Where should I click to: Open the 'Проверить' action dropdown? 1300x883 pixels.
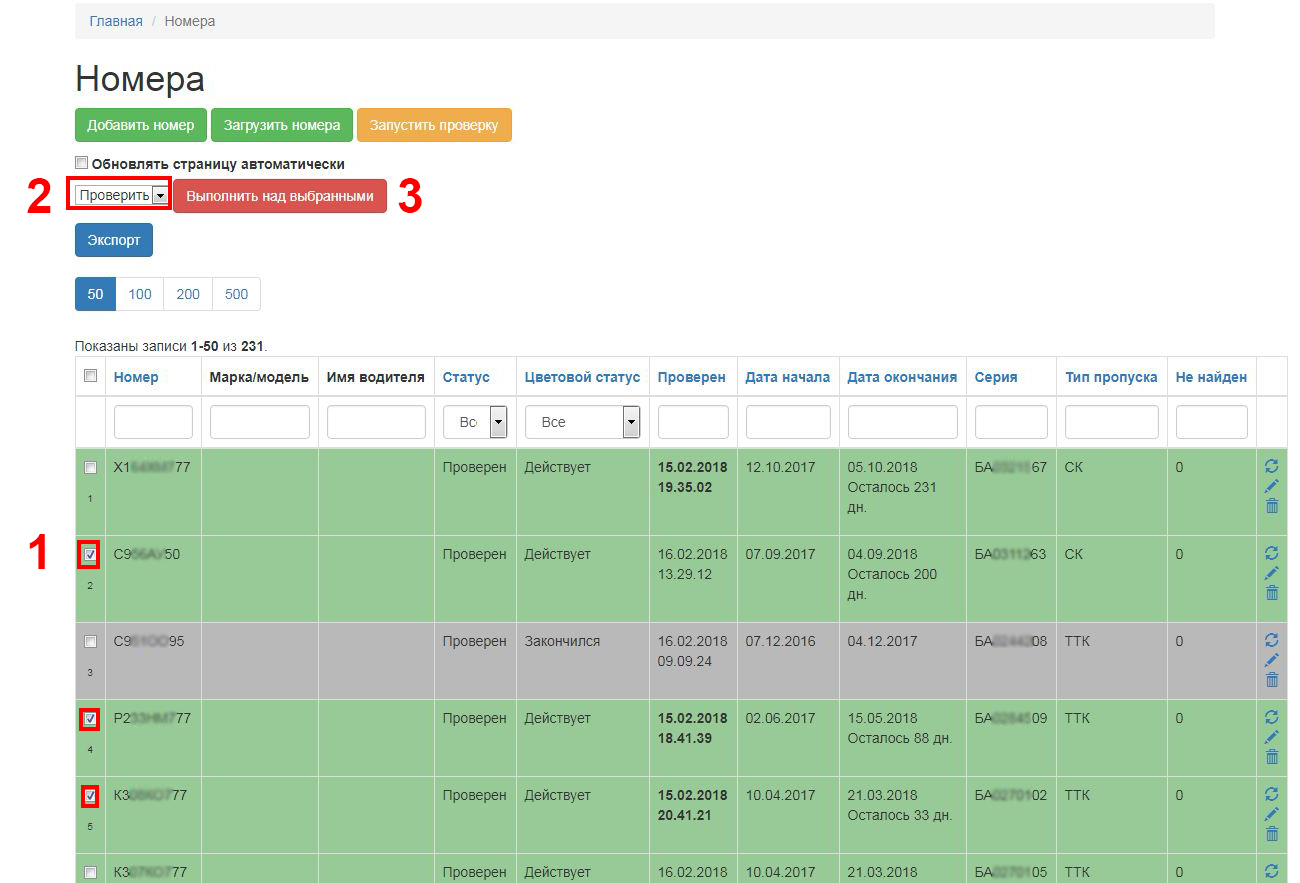[121, 195]
